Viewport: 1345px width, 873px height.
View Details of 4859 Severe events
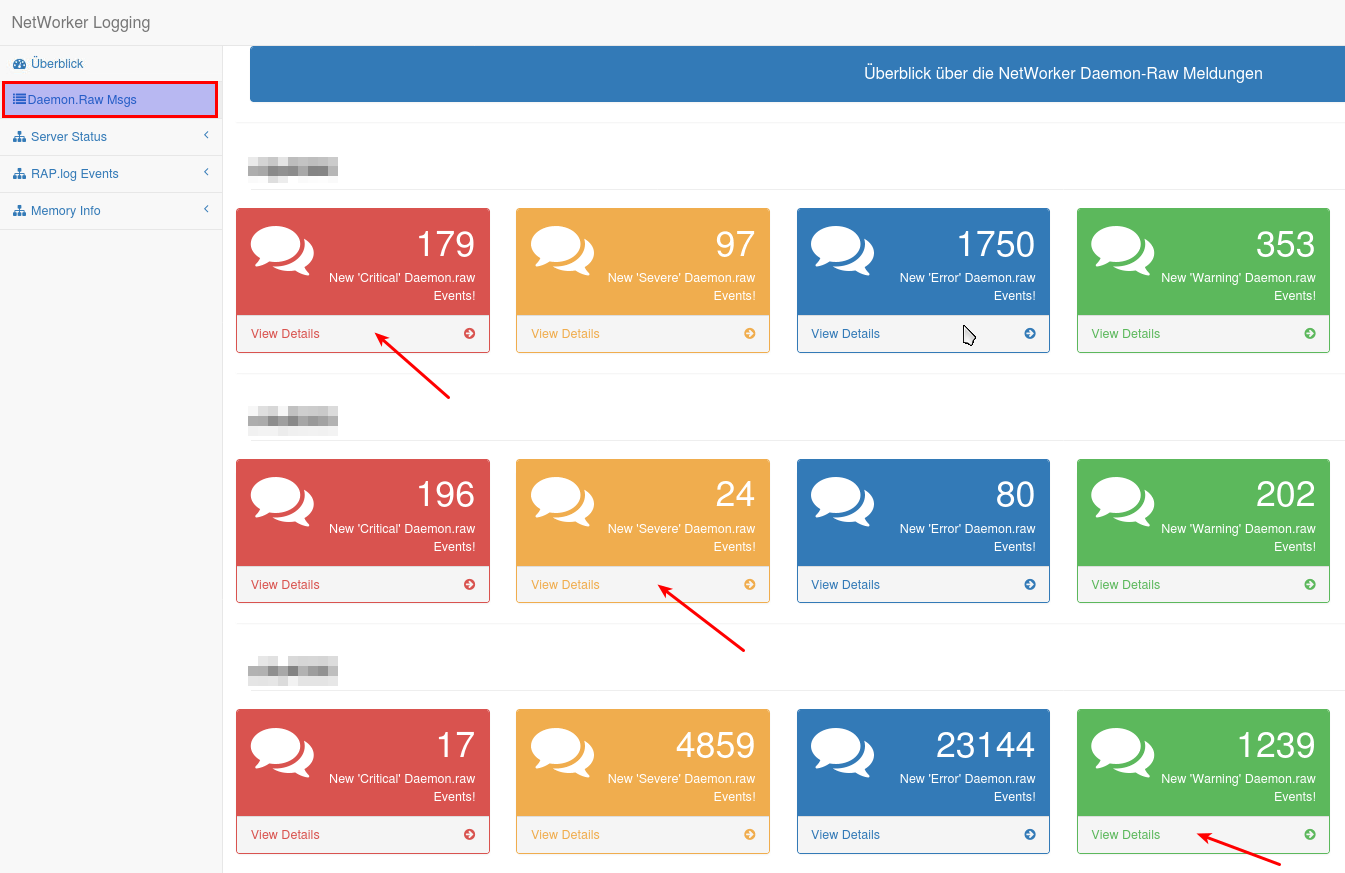(565, 835)
